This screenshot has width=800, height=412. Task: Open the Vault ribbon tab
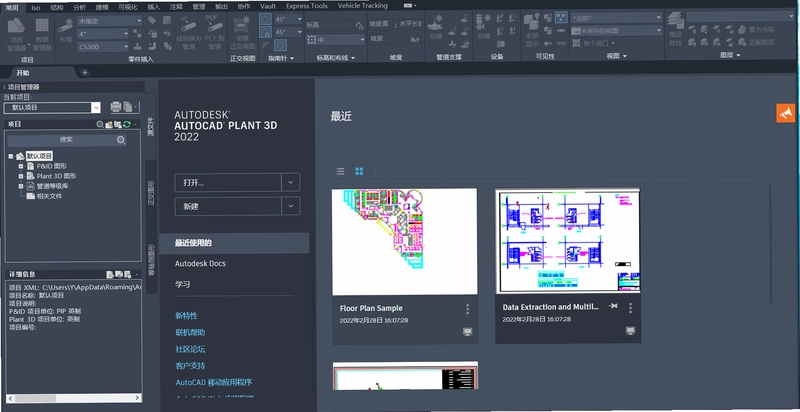[x=268, y=6]
